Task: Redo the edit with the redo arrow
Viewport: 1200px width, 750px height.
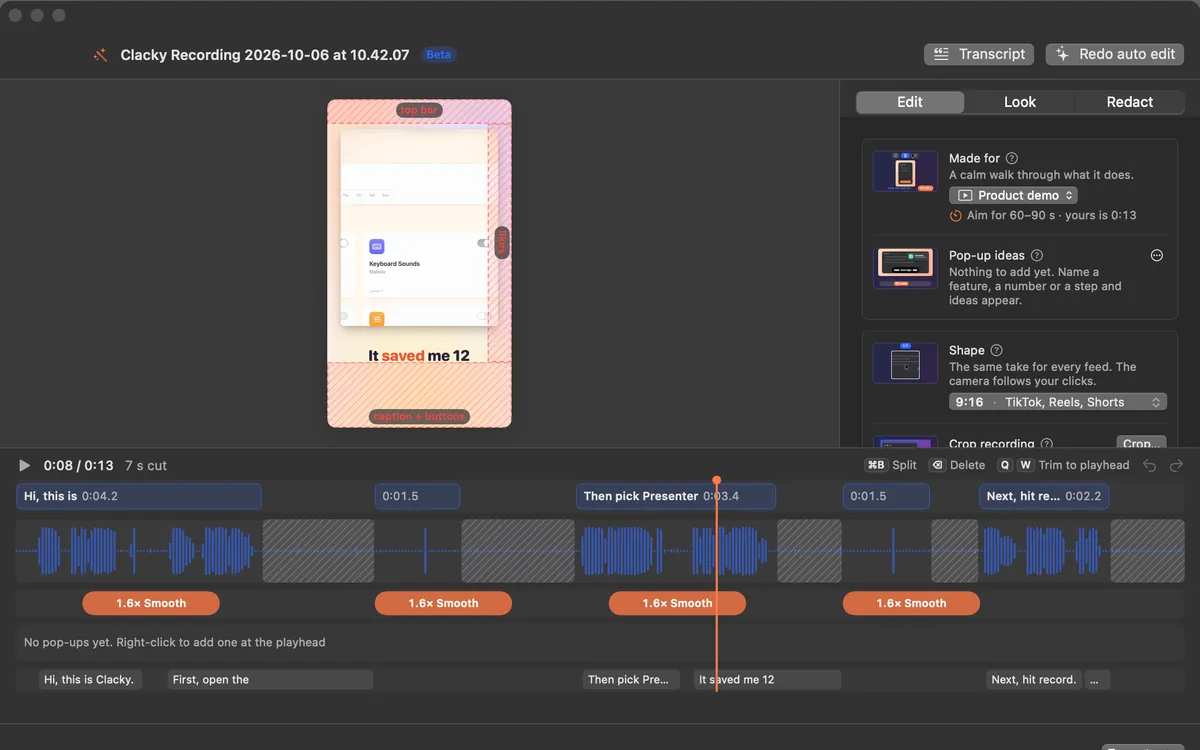Action: pyautogui.click(x=1176, y=465)
